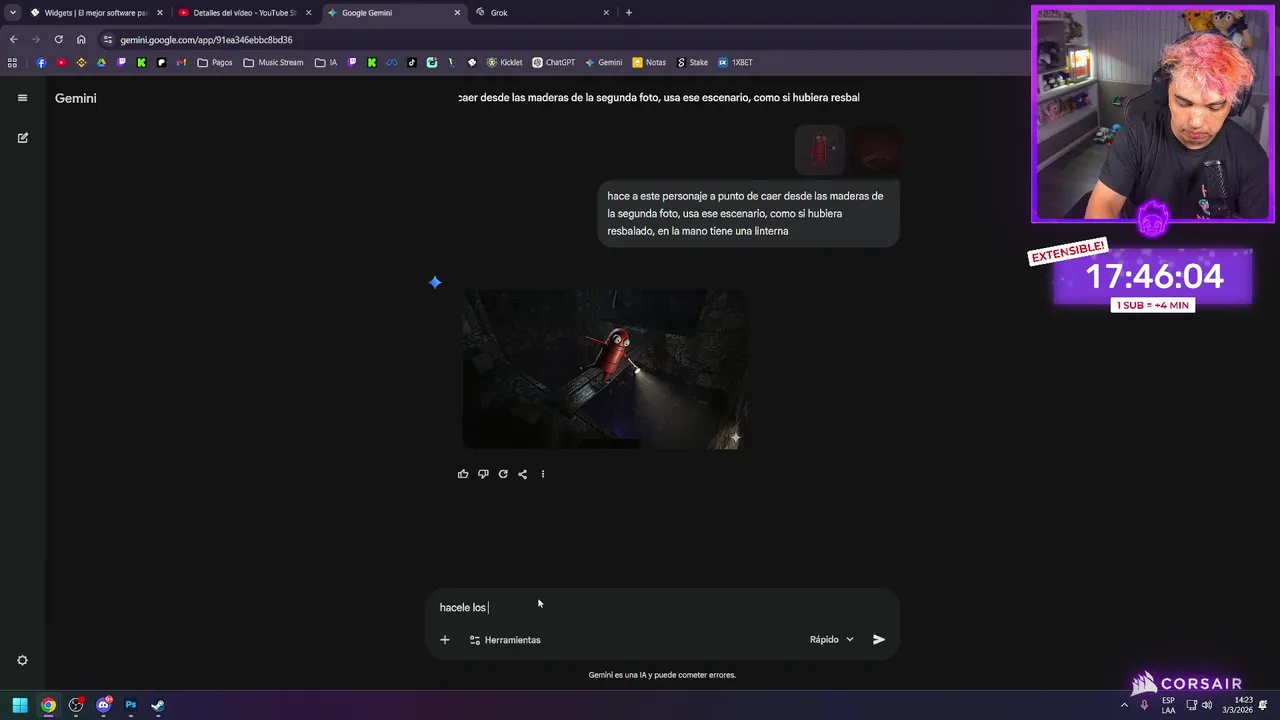This screenshot has height=720, width=1280.
Task: Open the IA bookmark folder
Action: coord(325,62)
